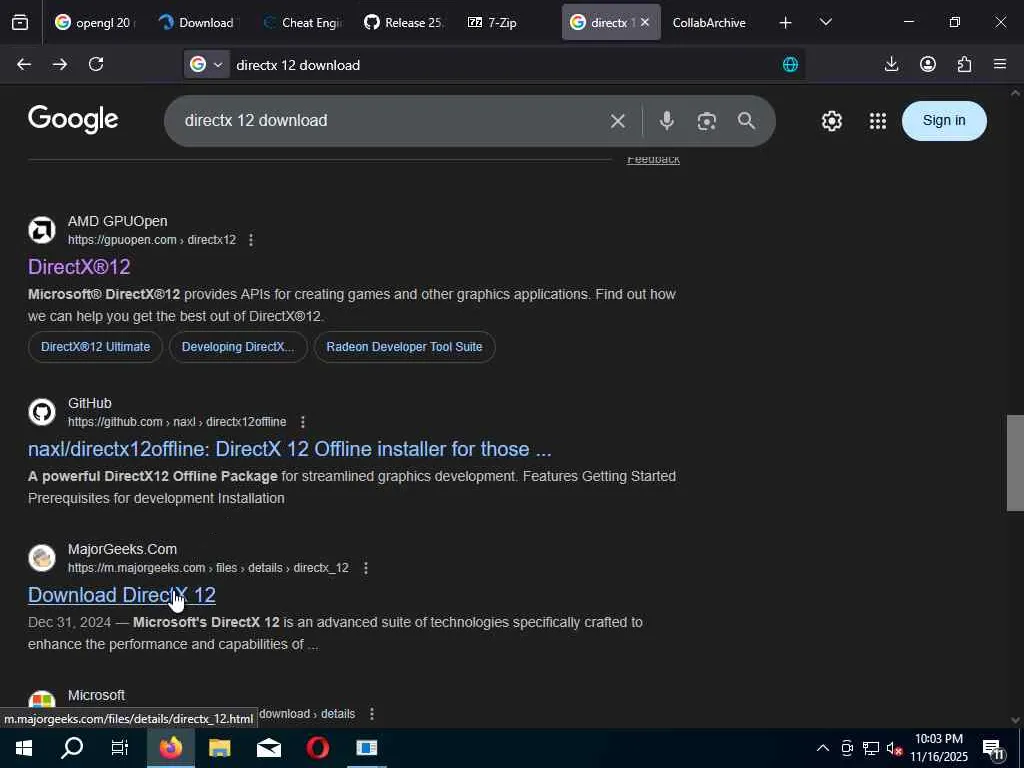This screenshot has height=768, width=1024.
Task: Switch to the opengl 20 tab
Action: (93, 23)
